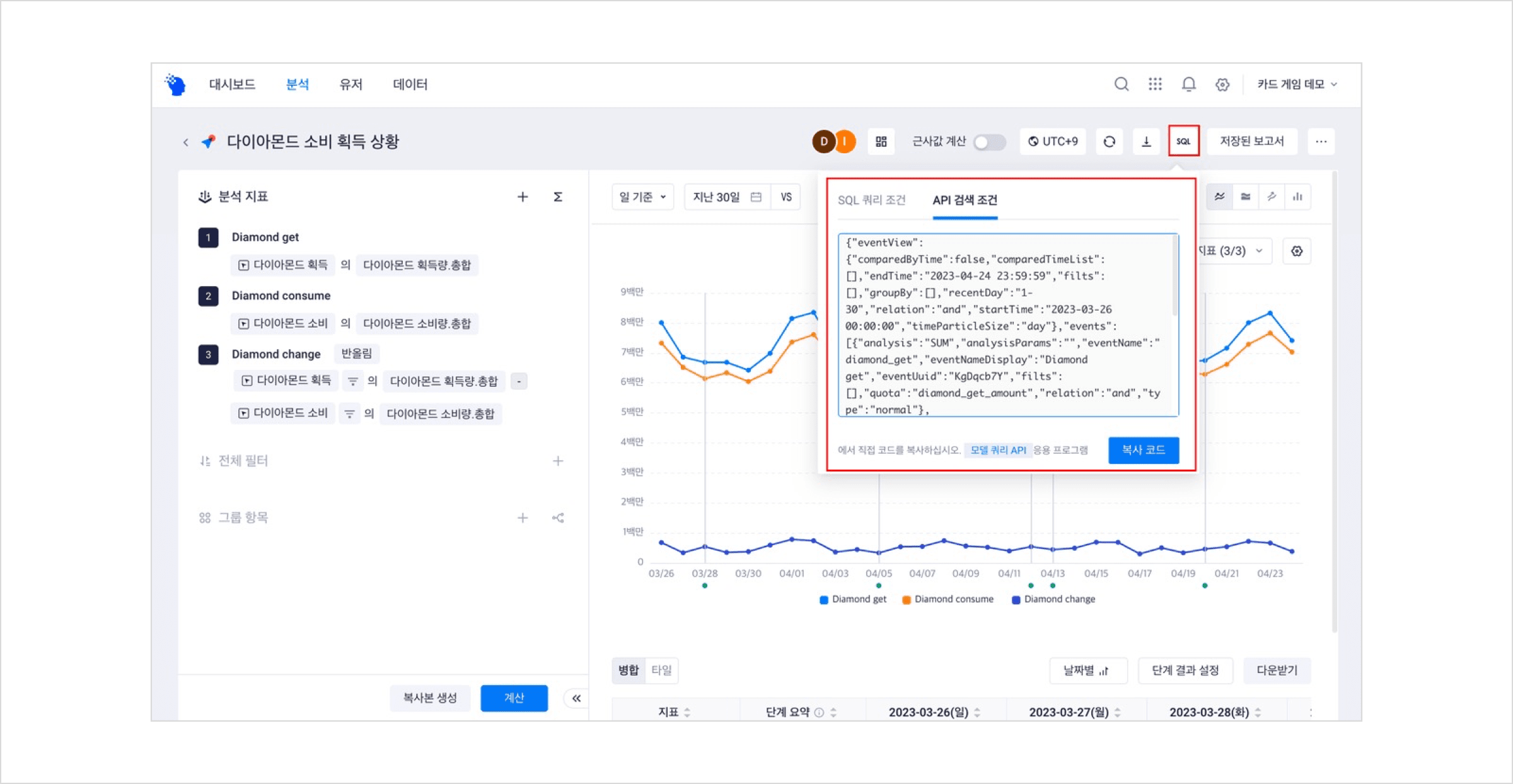
Task: Click the SQL query icon button
Action: pos(1183,141)
